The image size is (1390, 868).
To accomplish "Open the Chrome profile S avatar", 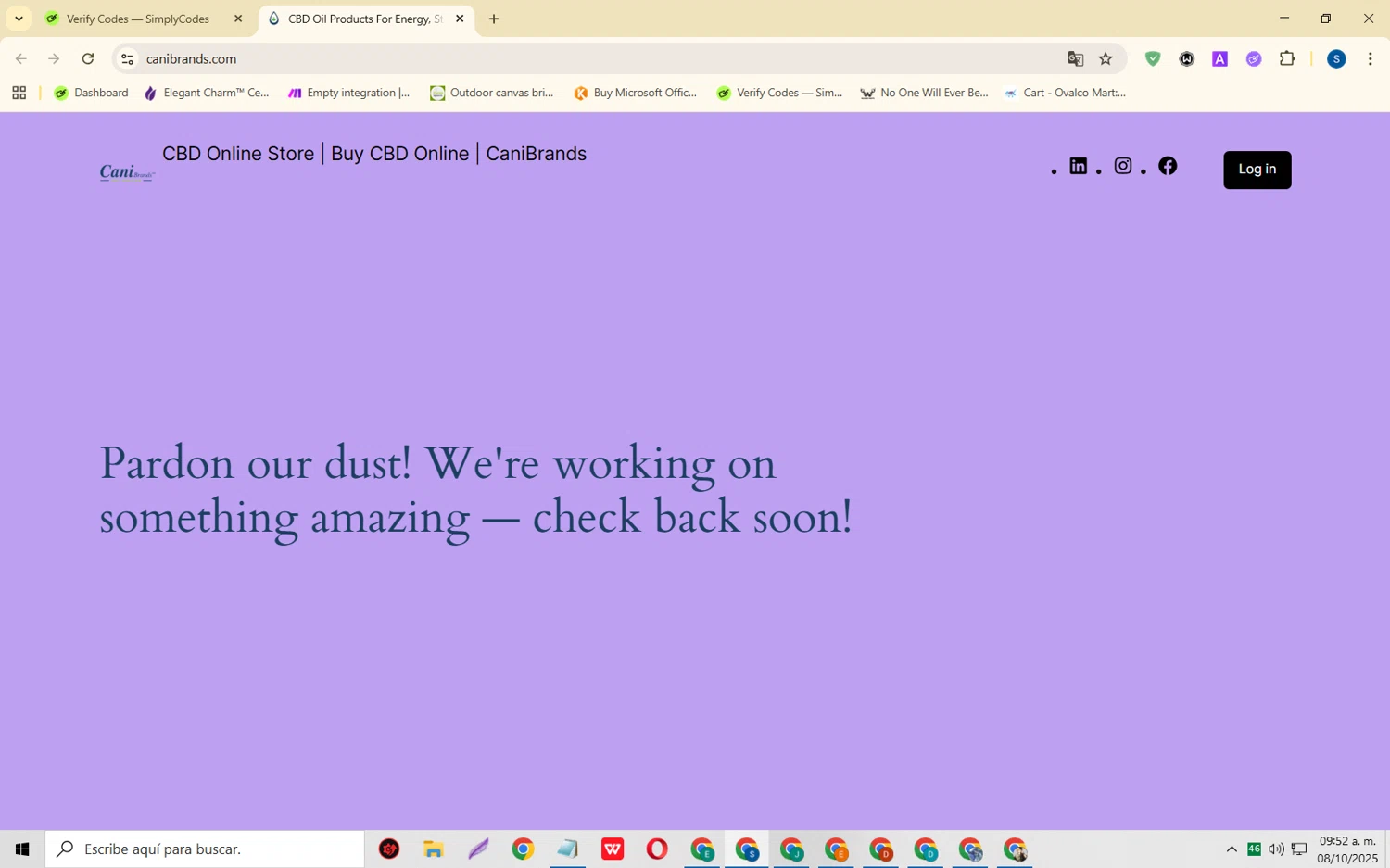I will tap(1336, 58).
